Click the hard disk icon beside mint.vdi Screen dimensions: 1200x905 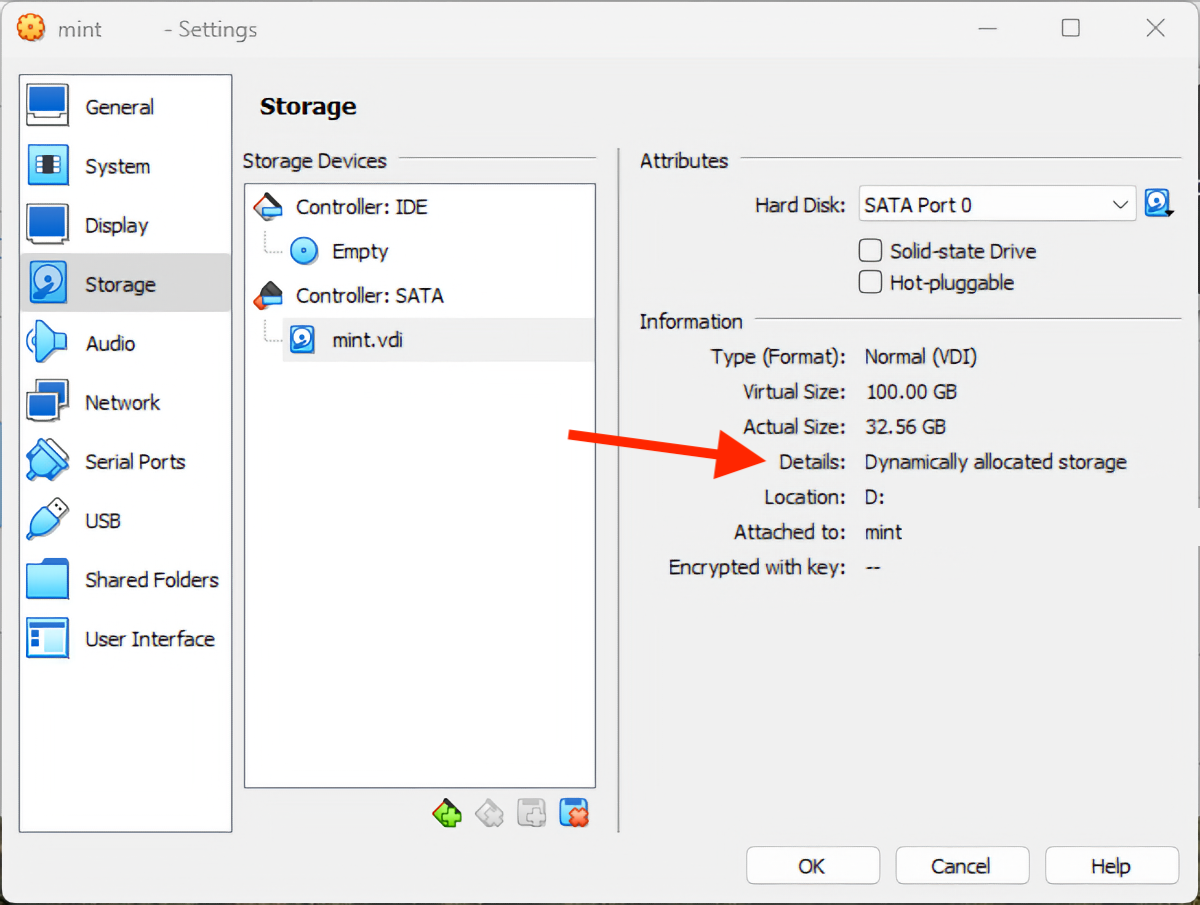(304, 340)
